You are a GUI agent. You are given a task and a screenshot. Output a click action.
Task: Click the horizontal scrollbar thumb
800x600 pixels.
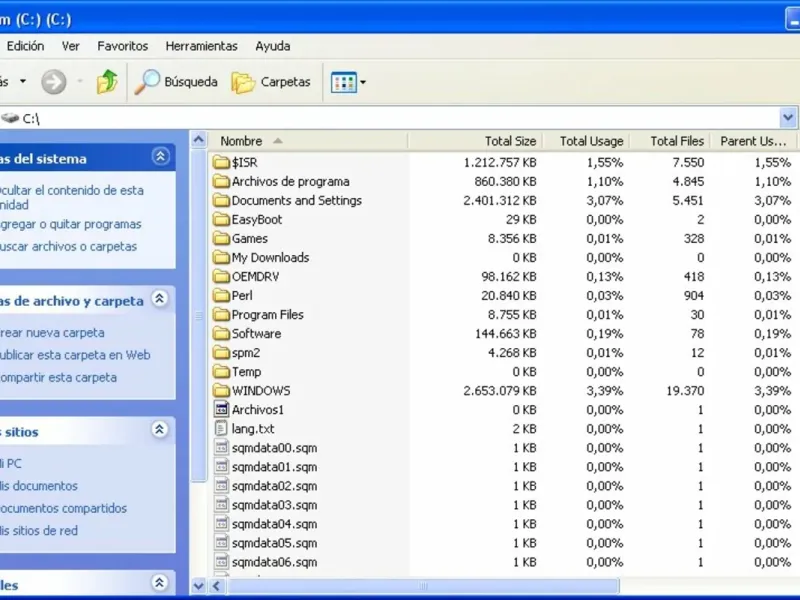click(422, 586)
